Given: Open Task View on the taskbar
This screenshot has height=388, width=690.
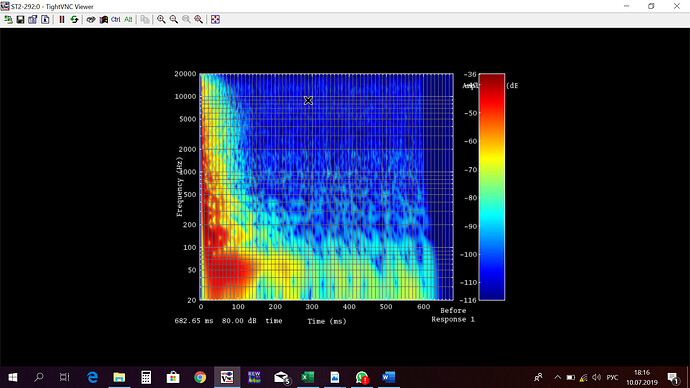Looking at the screenshot, I should pyautogui.click(x=65, y=377).
